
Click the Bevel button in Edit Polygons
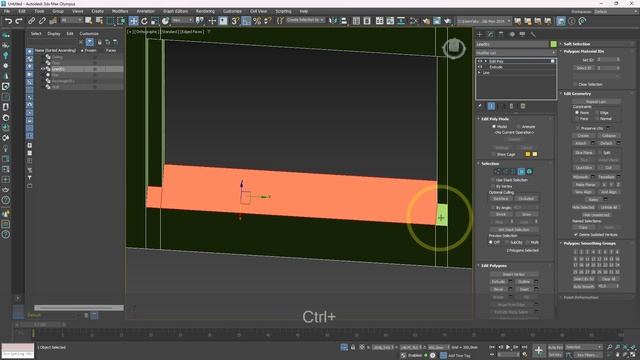click(498, 289)
